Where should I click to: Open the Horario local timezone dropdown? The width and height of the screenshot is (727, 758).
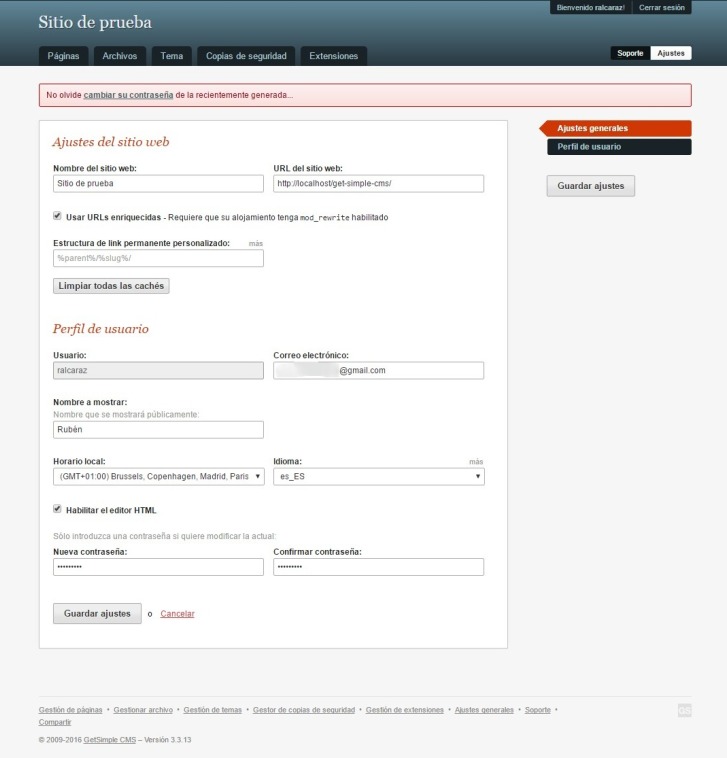coord(158,477)
